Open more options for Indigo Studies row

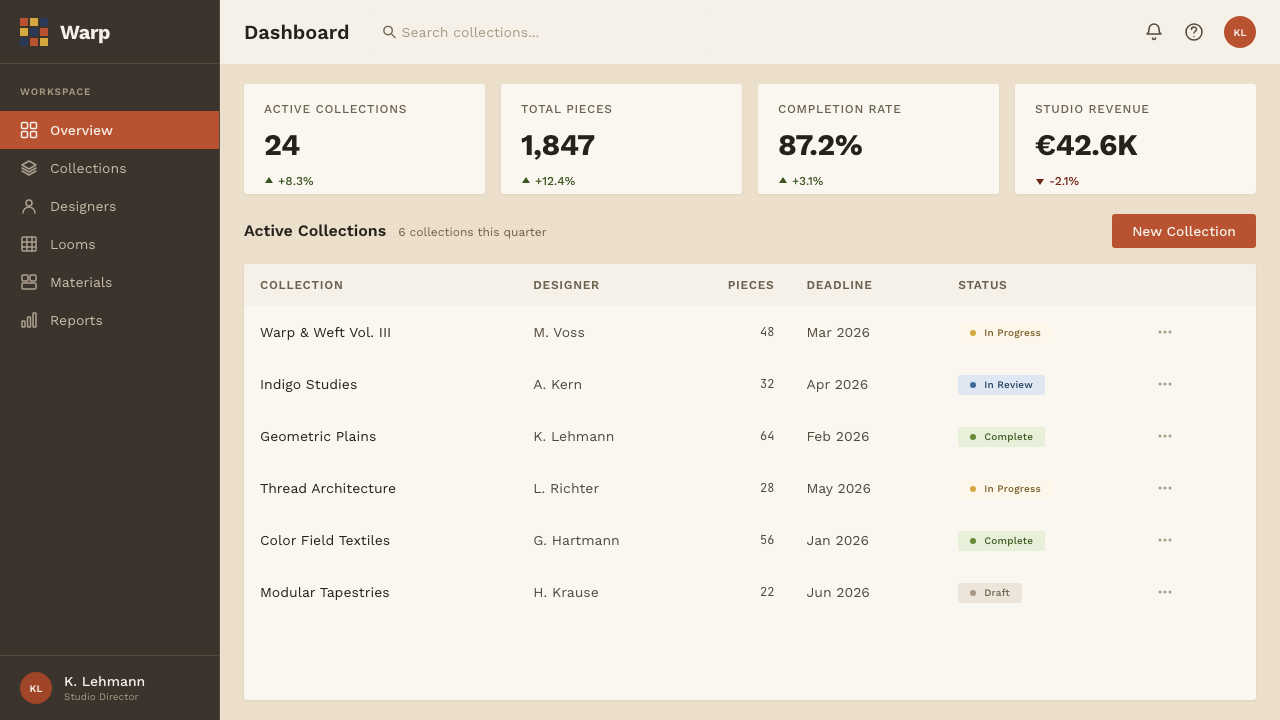1165,384
